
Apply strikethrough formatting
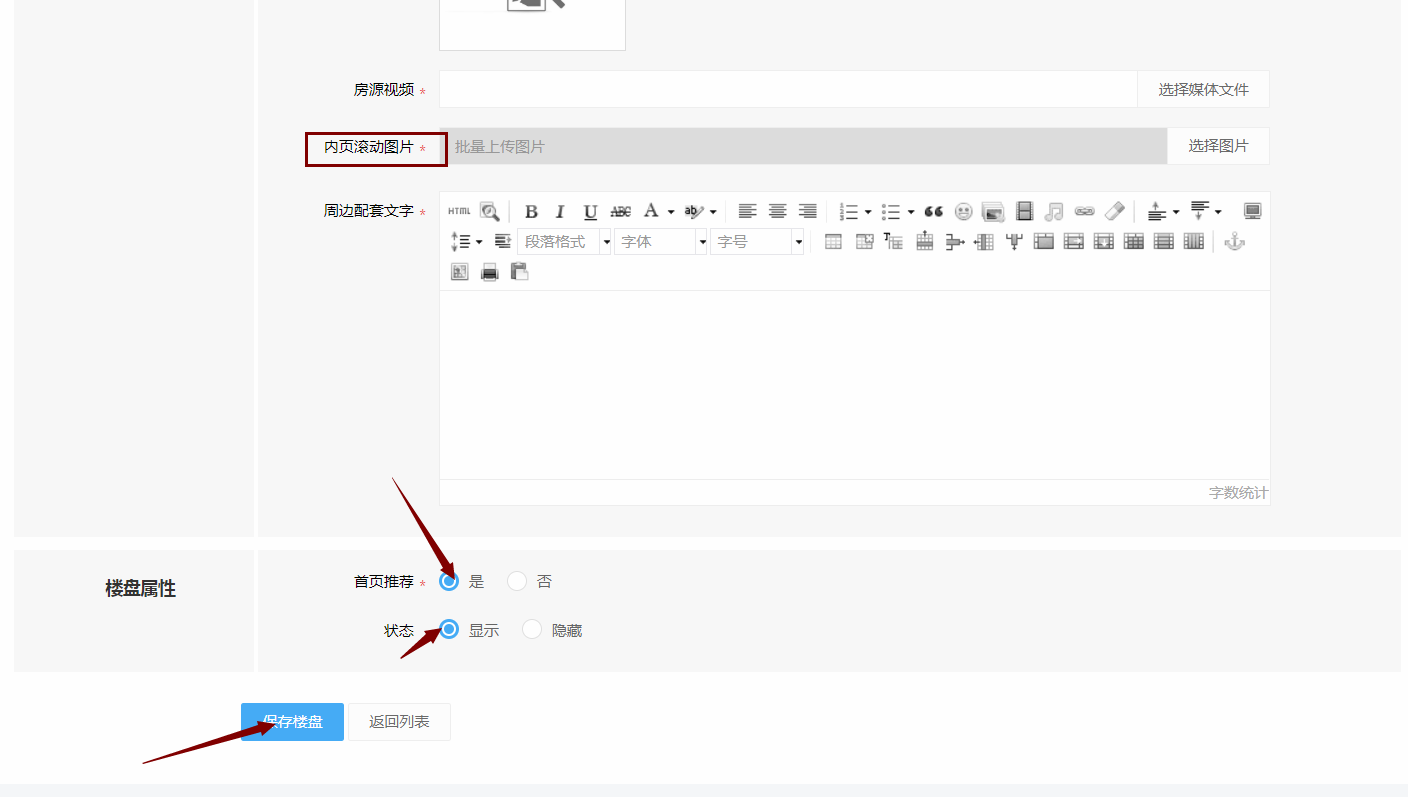(x=621, y=211)
